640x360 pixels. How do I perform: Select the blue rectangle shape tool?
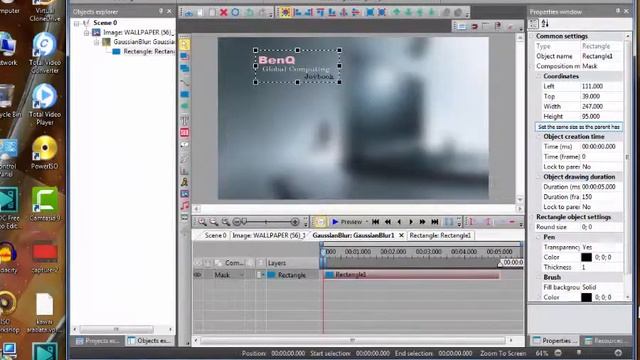tap(184, 95)
